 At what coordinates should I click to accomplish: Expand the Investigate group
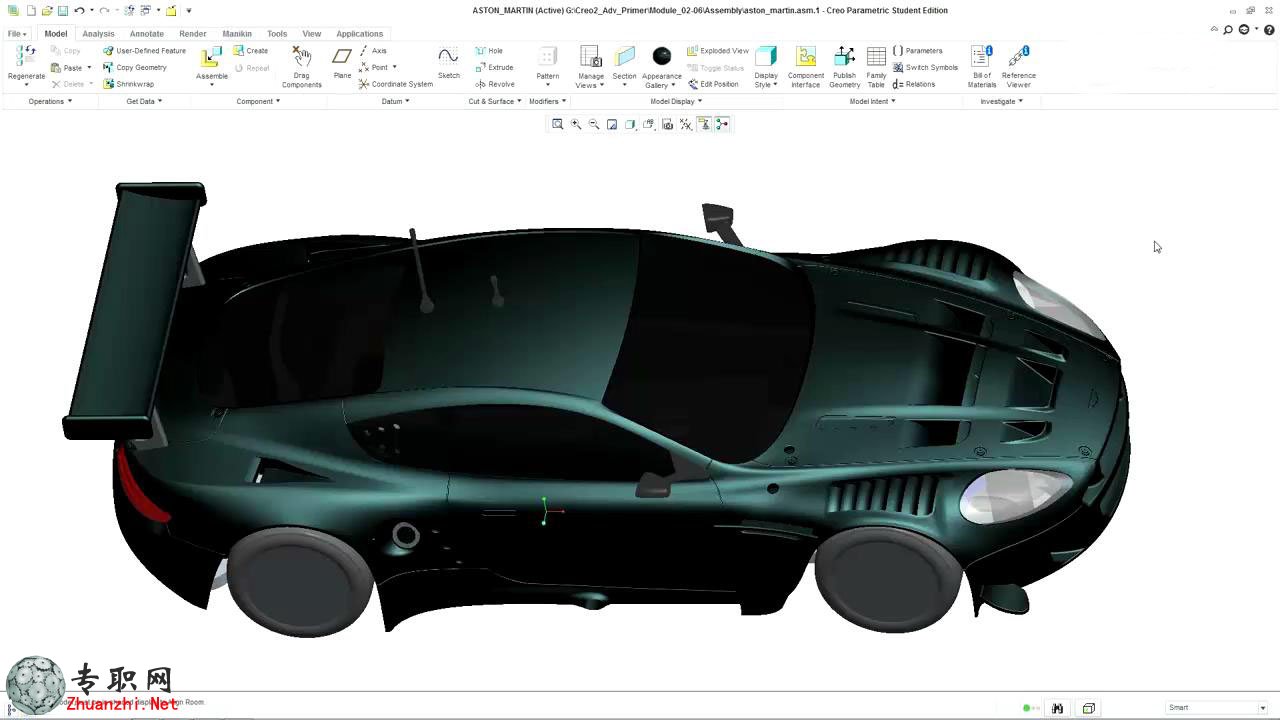tap(1001, 101)
